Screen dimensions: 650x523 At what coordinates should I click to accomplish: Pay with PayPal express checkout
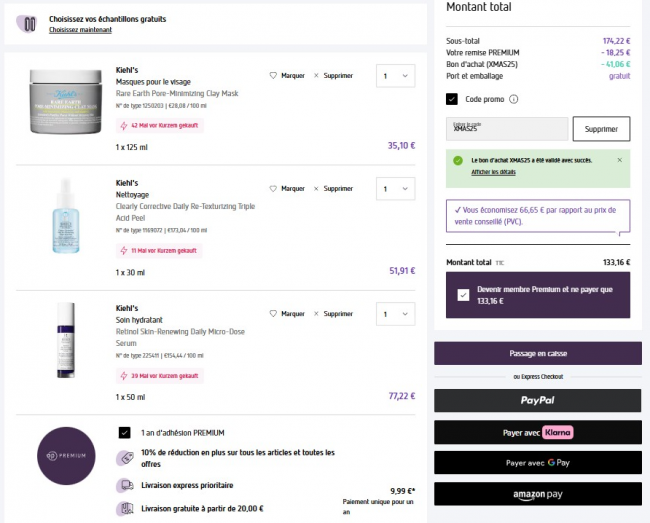(x=537, y=400)
